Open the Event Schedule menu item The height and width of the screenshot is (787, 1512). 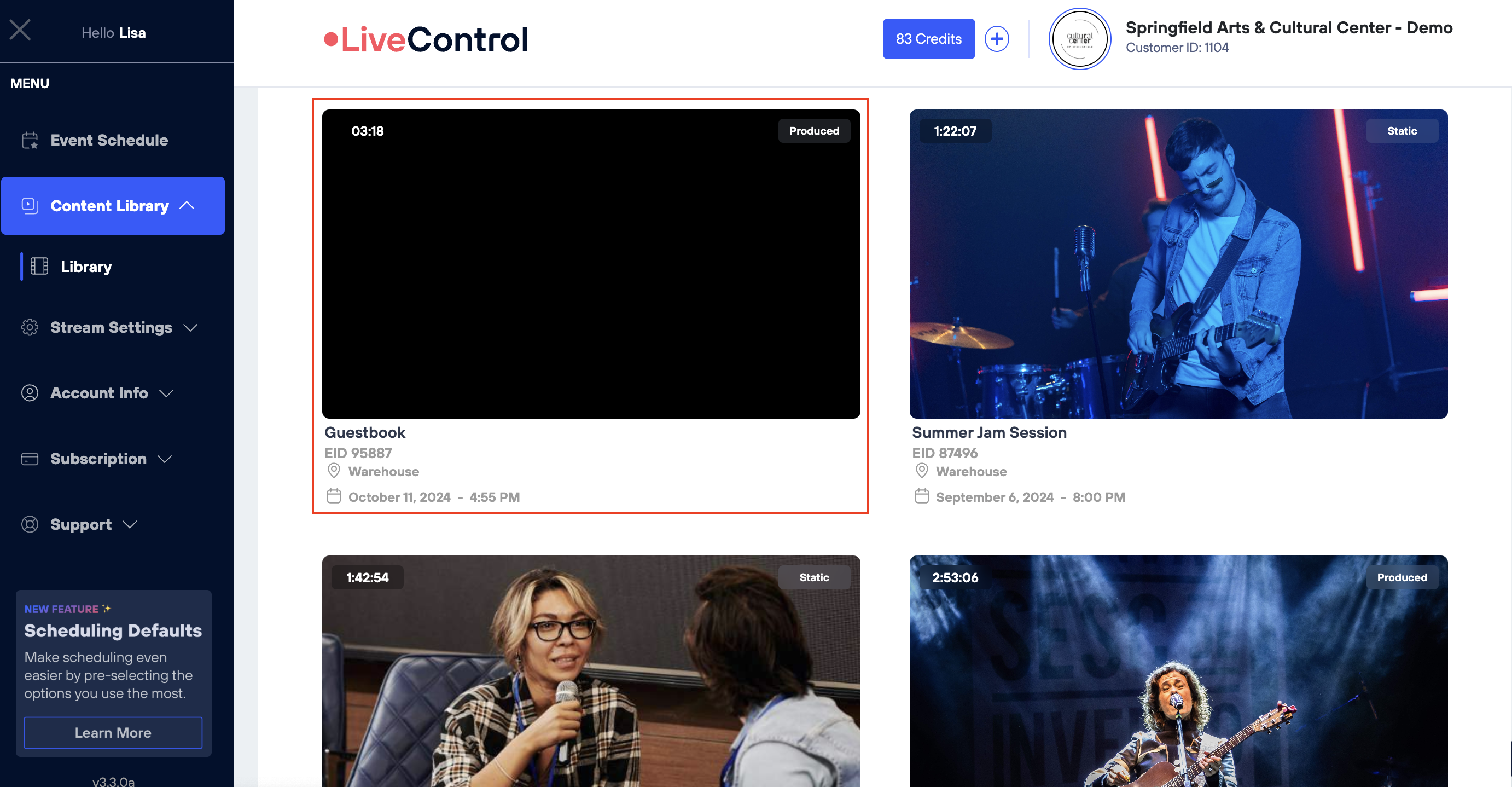click(109, 140)
